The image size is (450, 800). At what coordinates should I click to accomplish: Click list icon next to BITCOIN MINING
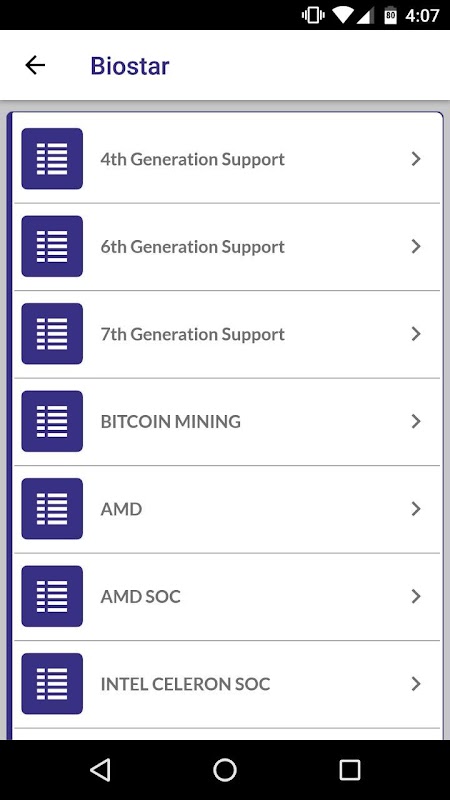52,421
